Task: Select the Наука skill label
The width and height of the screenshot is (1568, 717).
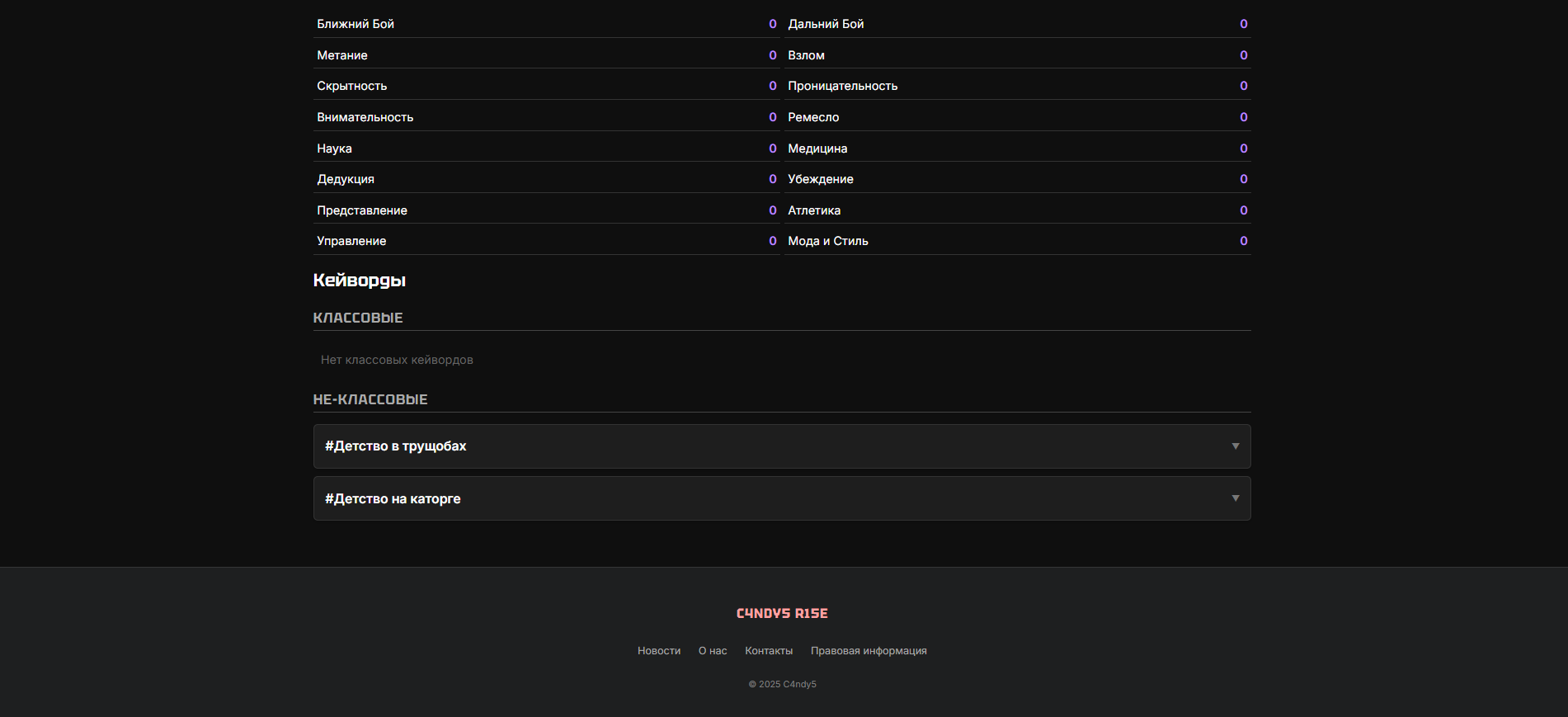Action: point(334,149)
